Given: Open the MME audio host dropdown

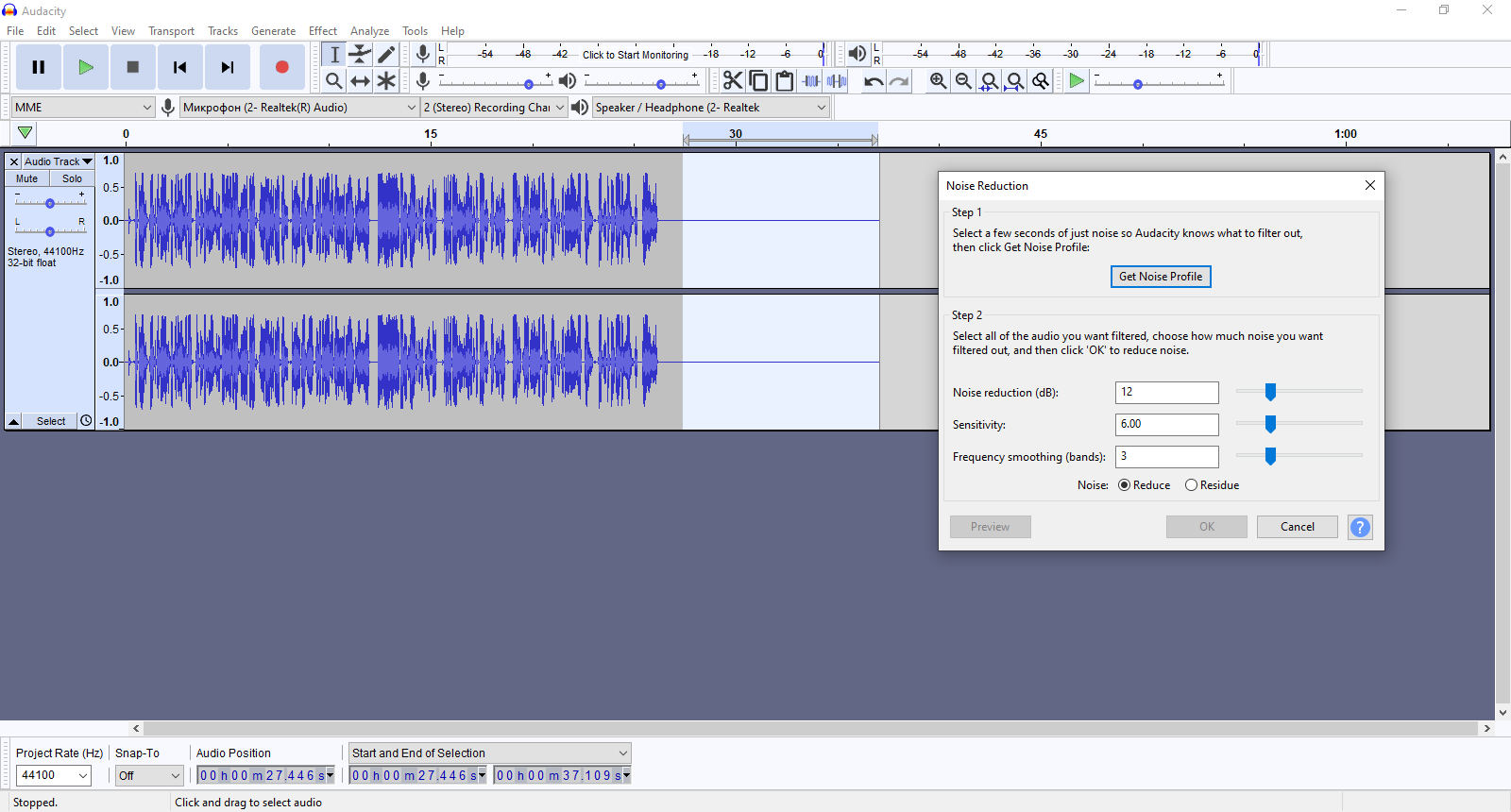Looking at the screenshot, I should (83, 108).
